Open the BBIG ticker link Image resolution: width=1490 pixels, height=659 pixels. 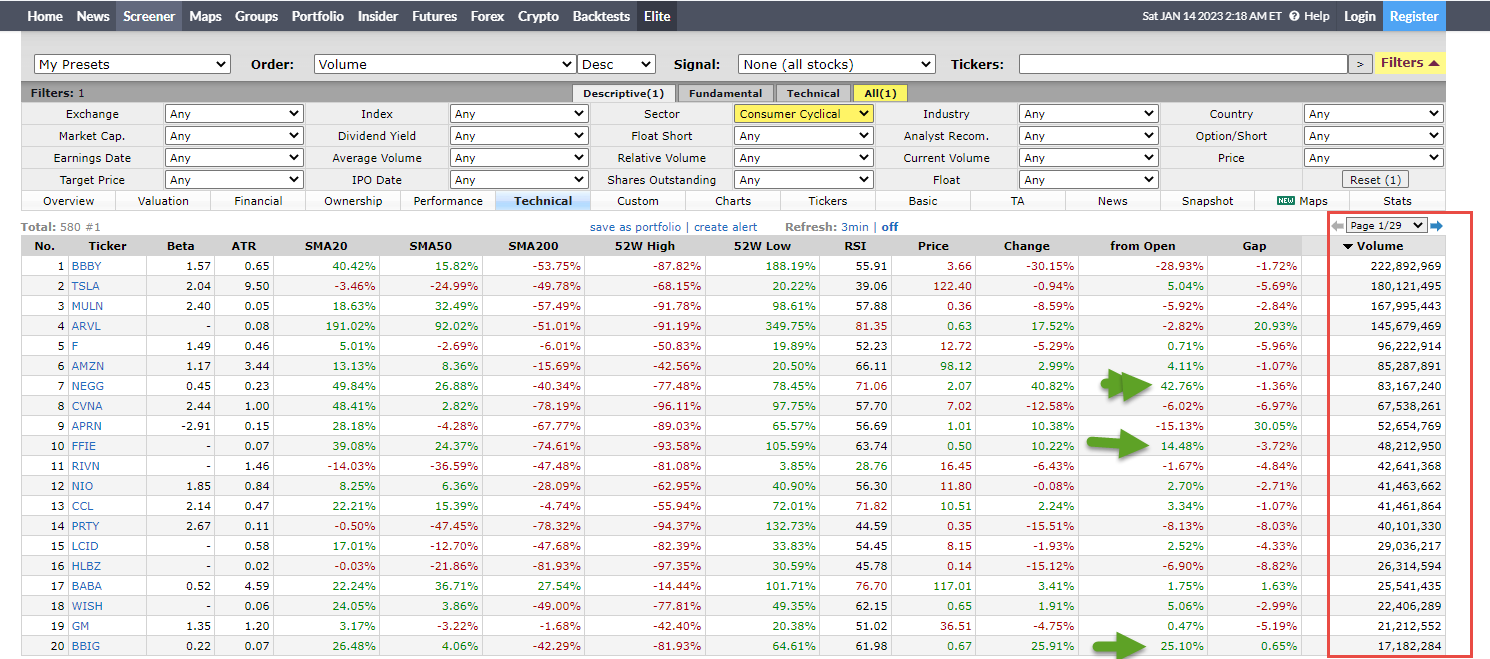85,646
